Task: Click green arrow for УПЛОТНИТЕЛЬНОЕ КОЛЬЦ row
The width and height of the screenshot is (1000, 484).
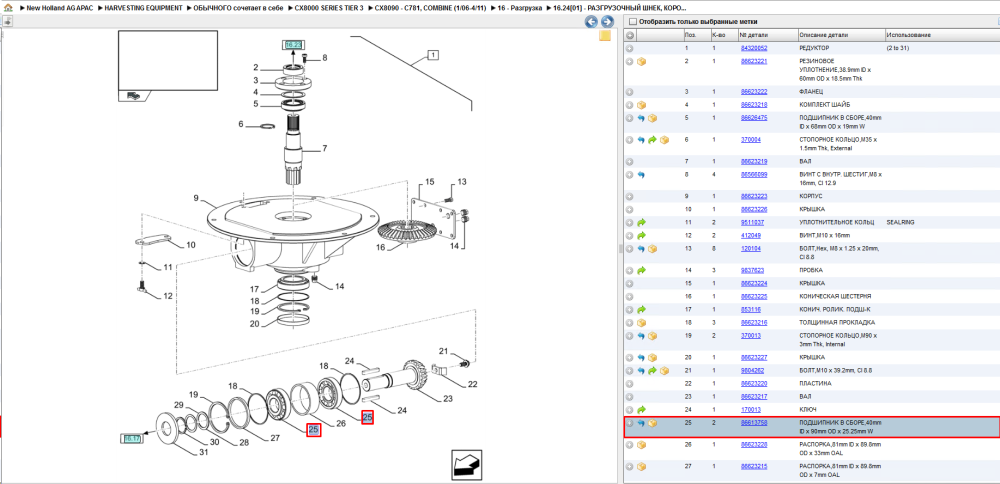Action: (641, 223)
